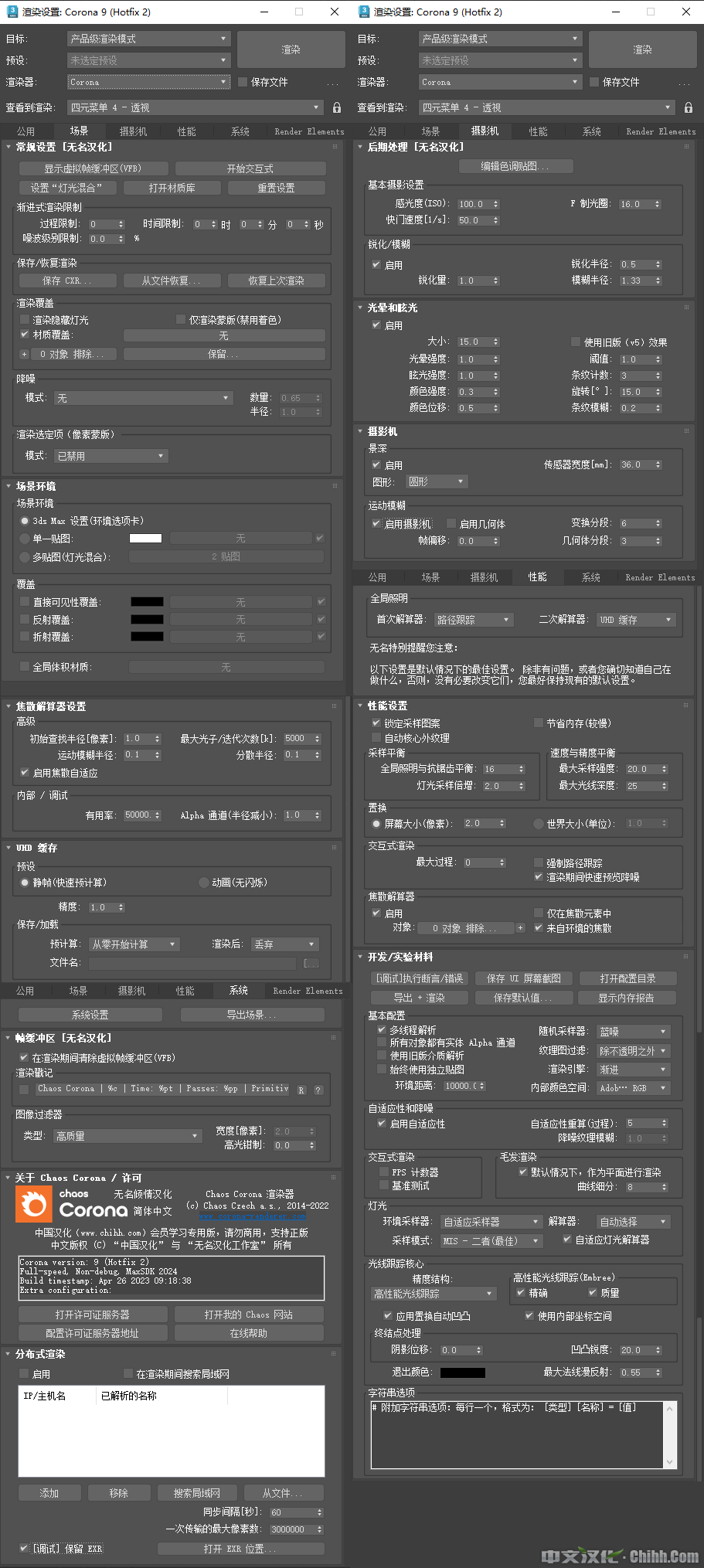Image resolution: width=704 pixels, height=1568 pixels.
Task: Switch to 性能 tab in left window top row
Action: pos(187,131)
